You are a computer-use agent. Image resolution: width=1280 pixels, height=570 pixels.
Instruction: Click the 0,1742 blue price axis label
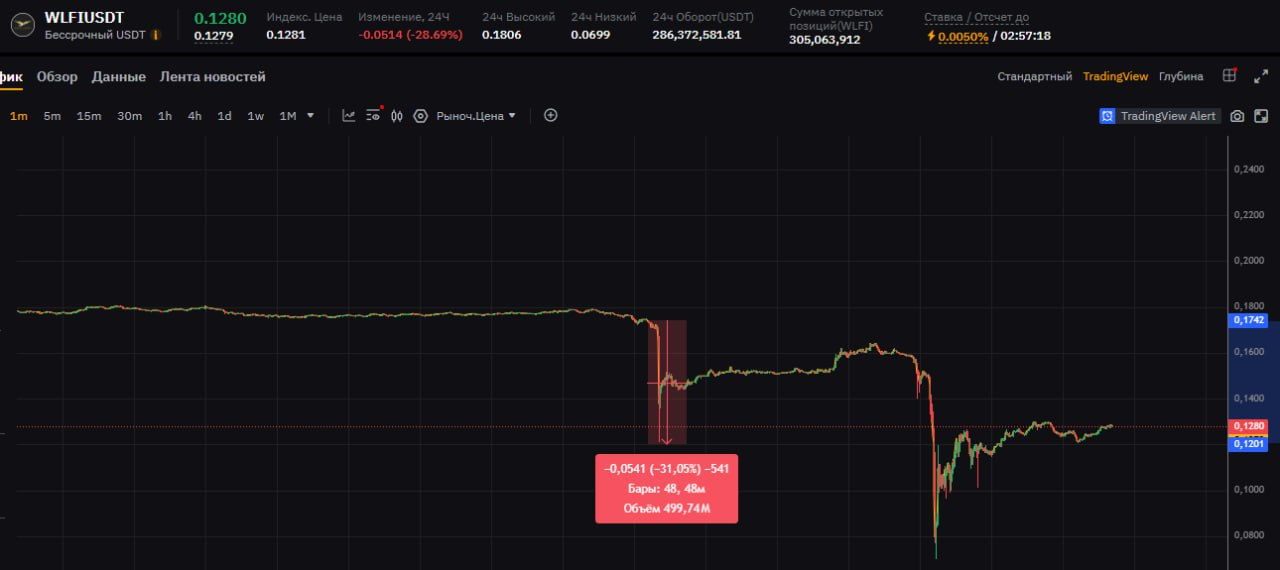pyautogui.click(x=1249, y=320)
